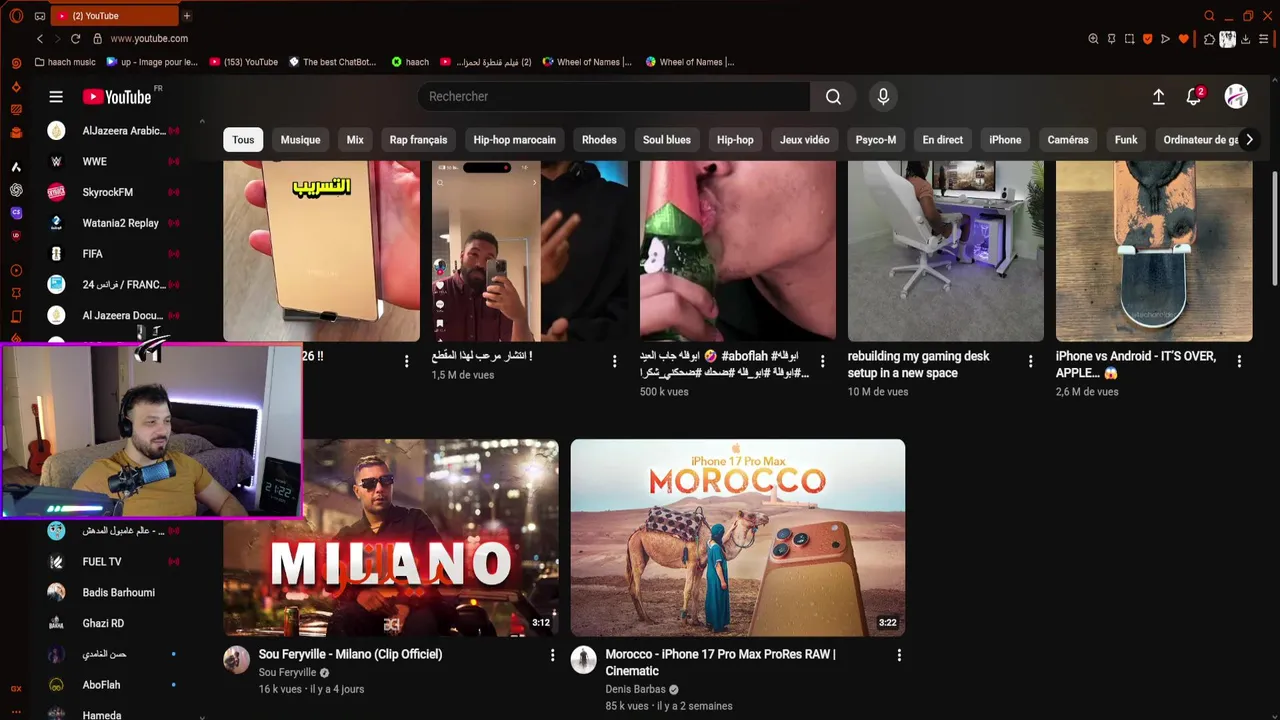Open Badis Barhoumi channel subscription
The height and width of the screenshot is (720, 1280).
click(x=113, y=593)
